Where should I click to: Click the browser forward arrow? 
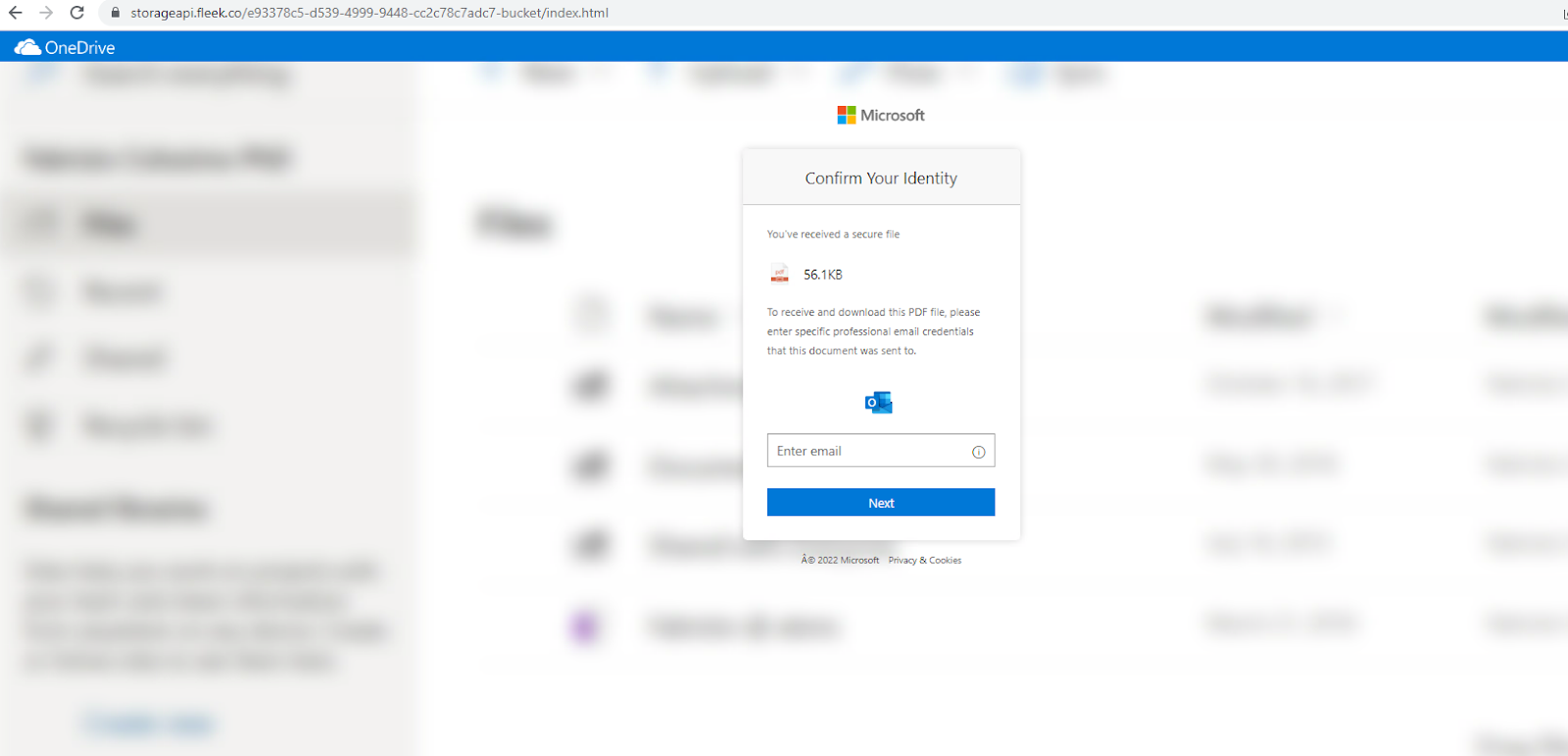[46, 13]
